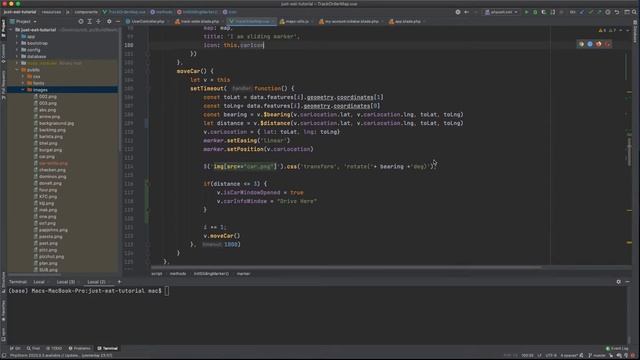Click the toolbar gear icon left of Back arrow
640x360 pixels.
click(x=458, y=12)
